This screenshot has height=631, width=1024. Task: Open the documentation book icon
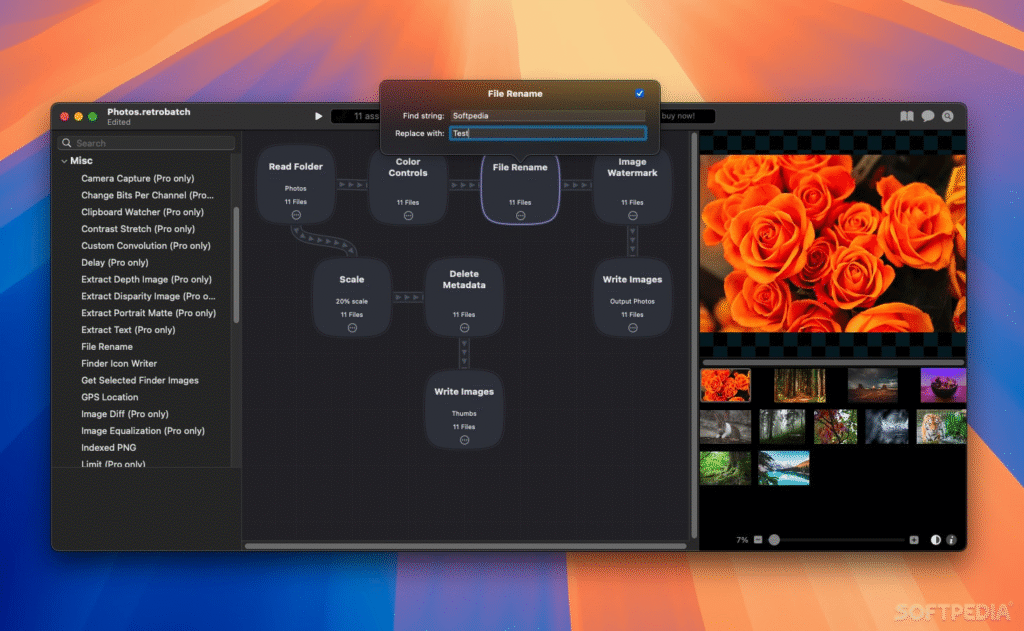click(x=907, y=116)
